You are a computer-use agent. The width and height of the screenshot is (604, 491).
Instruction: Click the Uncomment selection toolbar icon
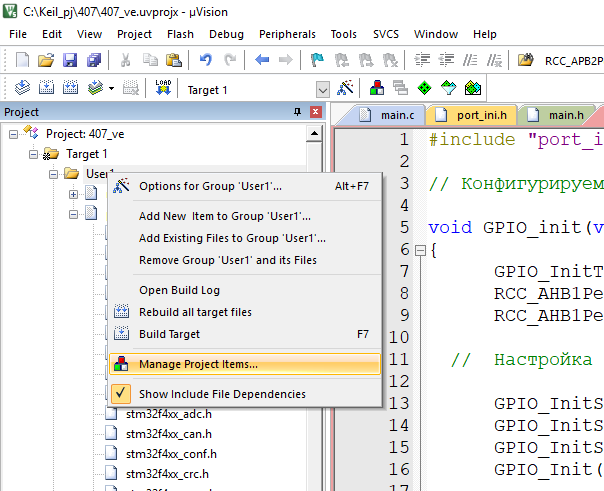click(x=494, y=60)
